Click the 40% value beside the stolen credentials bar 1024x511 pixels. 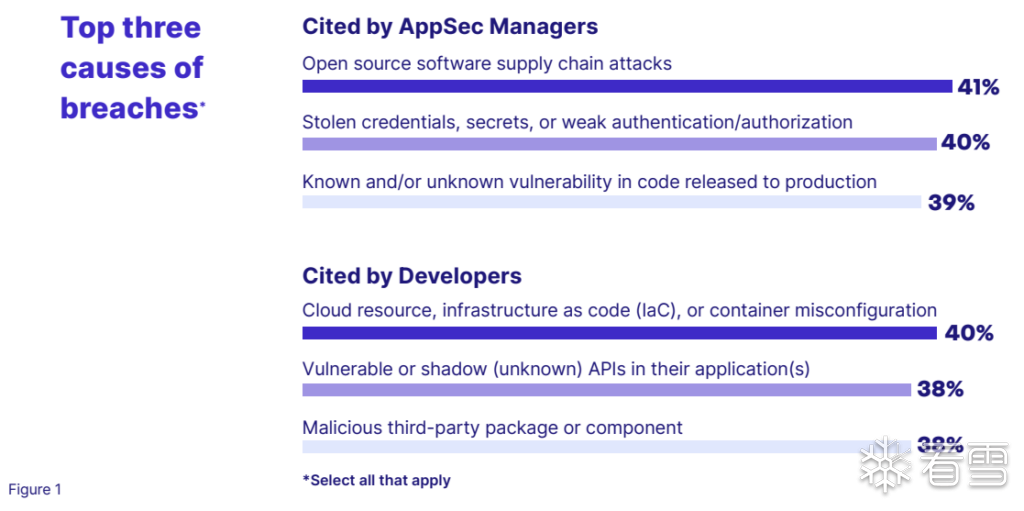(x=965, y=143)
